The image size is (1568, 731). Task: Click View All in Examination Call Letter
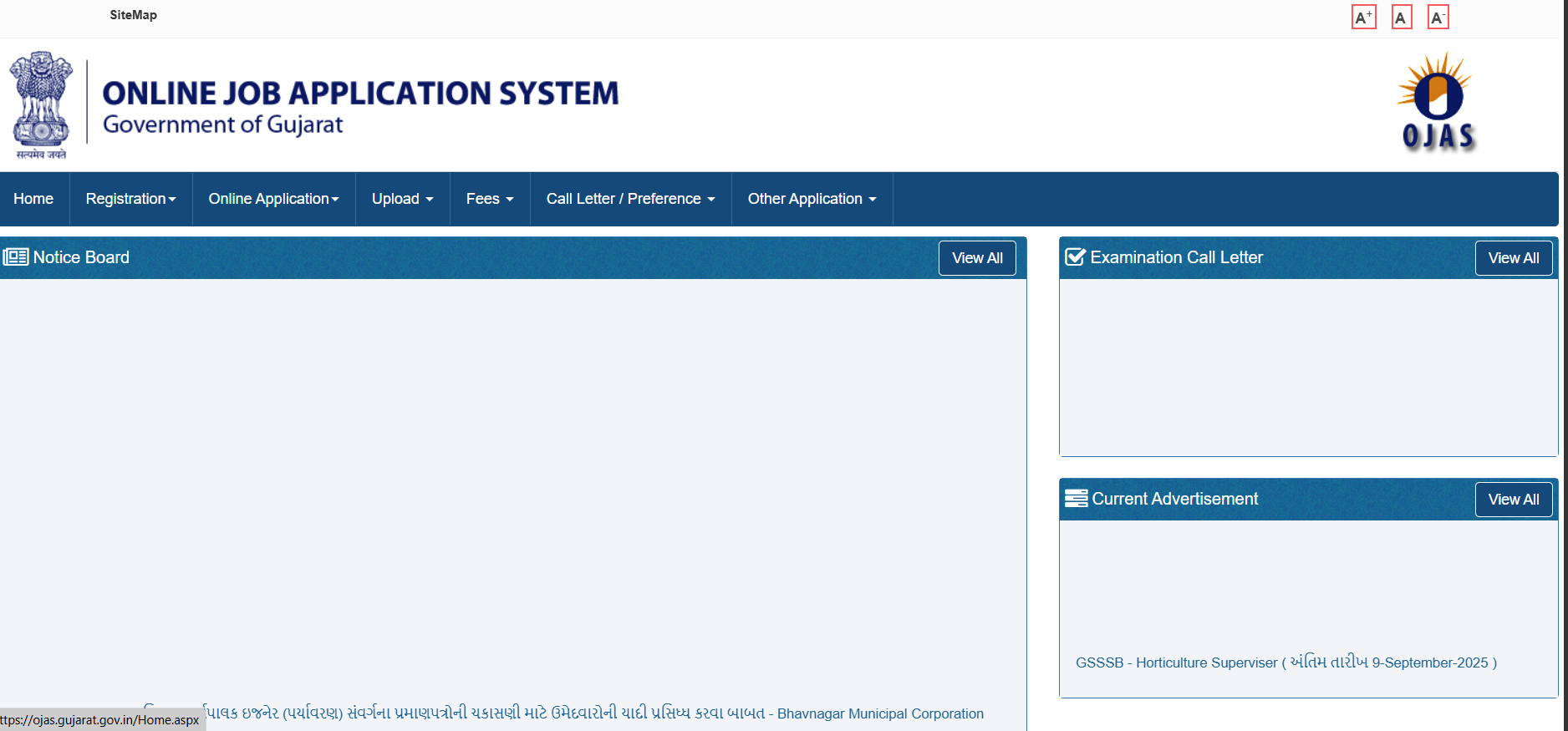point(1513,258)
